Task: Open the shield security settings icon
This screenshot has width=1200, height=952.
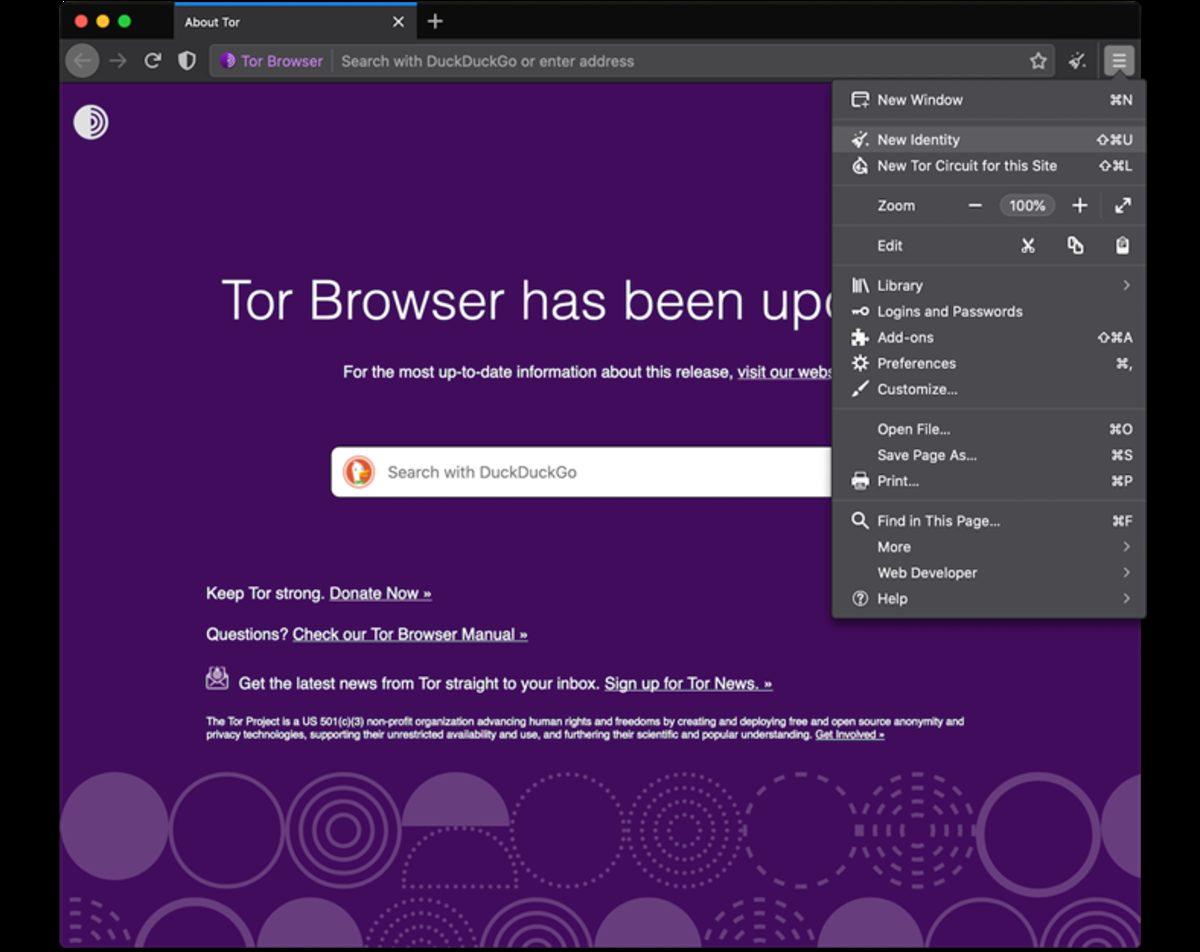Action: click(x=187, y=61)
